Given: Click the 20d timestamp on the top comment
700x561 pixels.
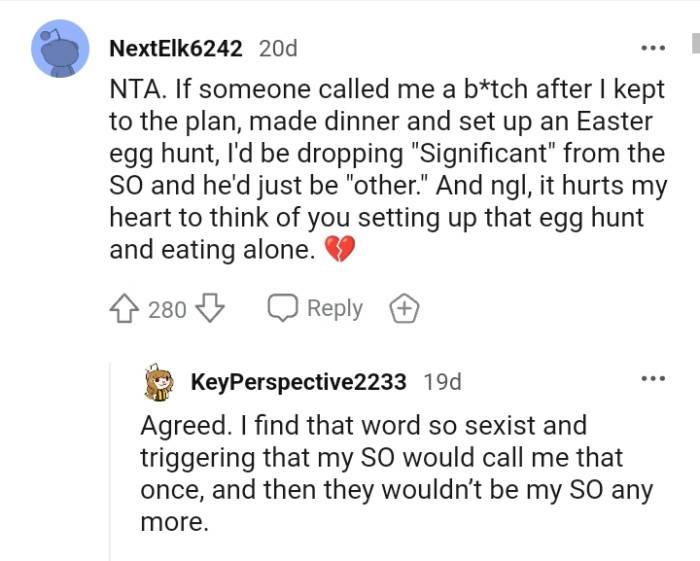Looking at the screenshot, I should pos(277,48).
